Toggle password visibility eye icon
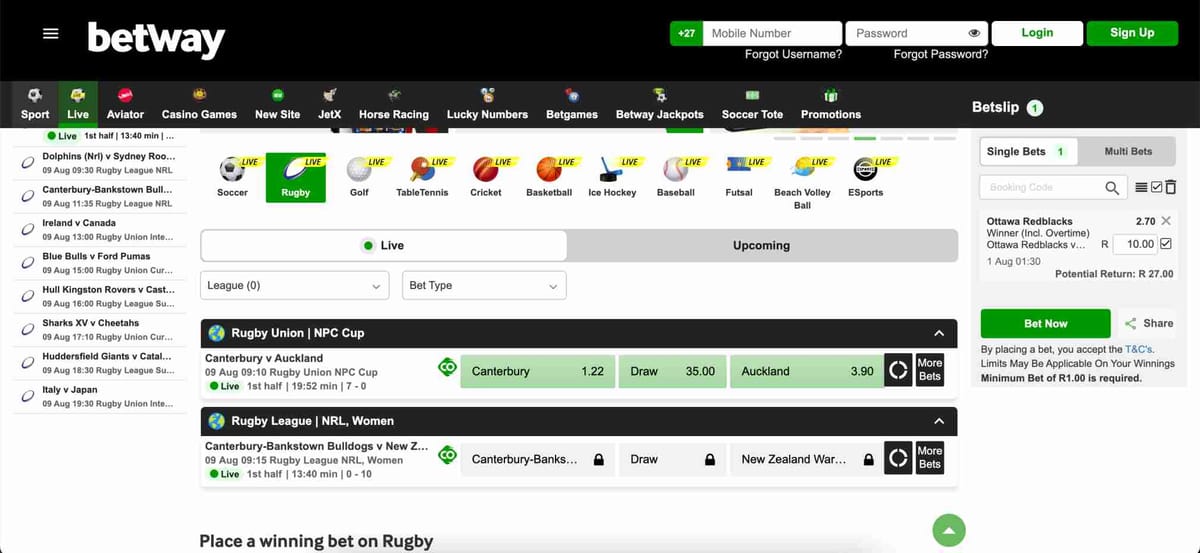The image size is (1200, 553). point(974,33)
